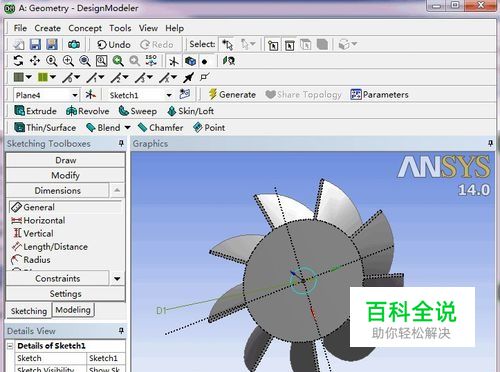Collapse Details of Sketch1 group
This screenshot has width=500, height=372.
pos(10,346)
